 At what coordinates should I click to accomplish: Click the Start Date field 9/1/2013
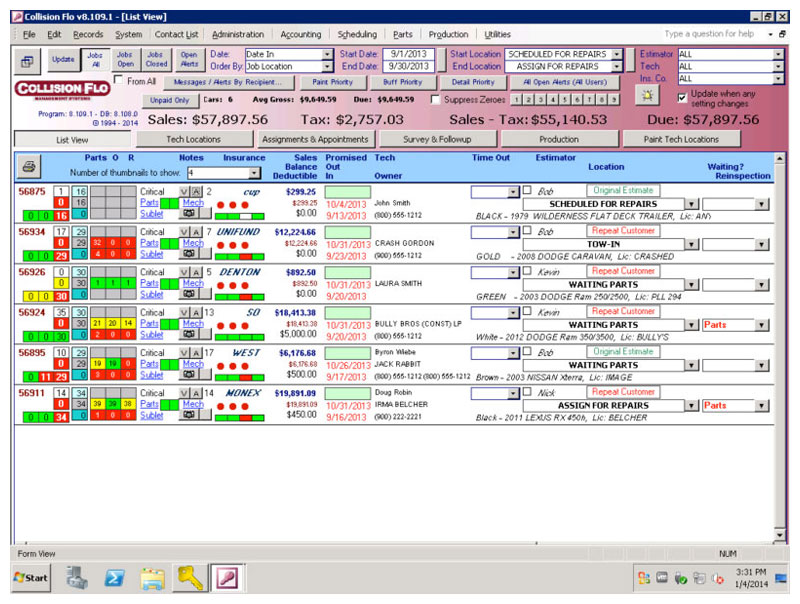[408, 54]
